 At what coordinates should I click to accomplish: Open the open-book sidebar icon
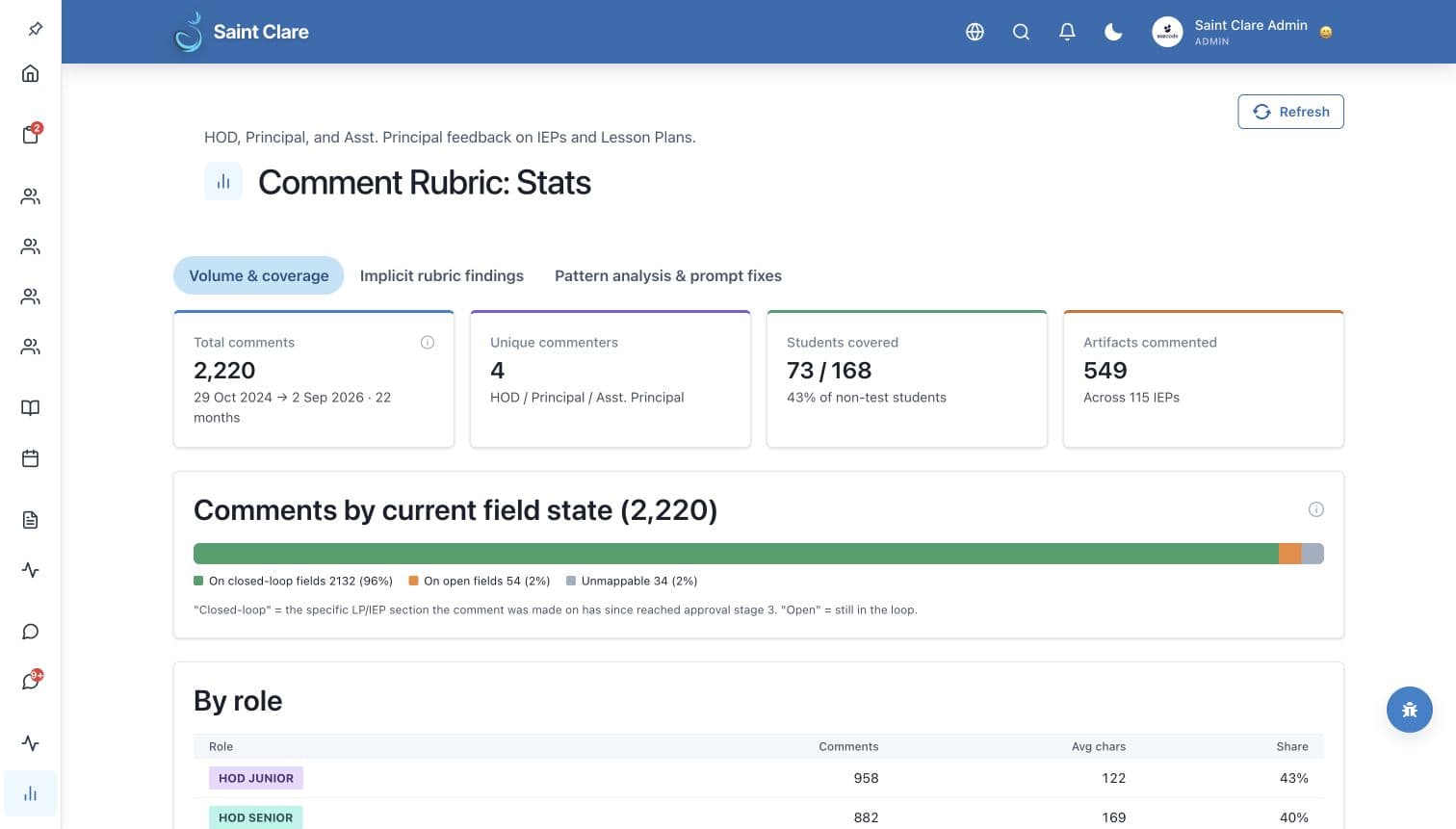(x=31, y=408)
